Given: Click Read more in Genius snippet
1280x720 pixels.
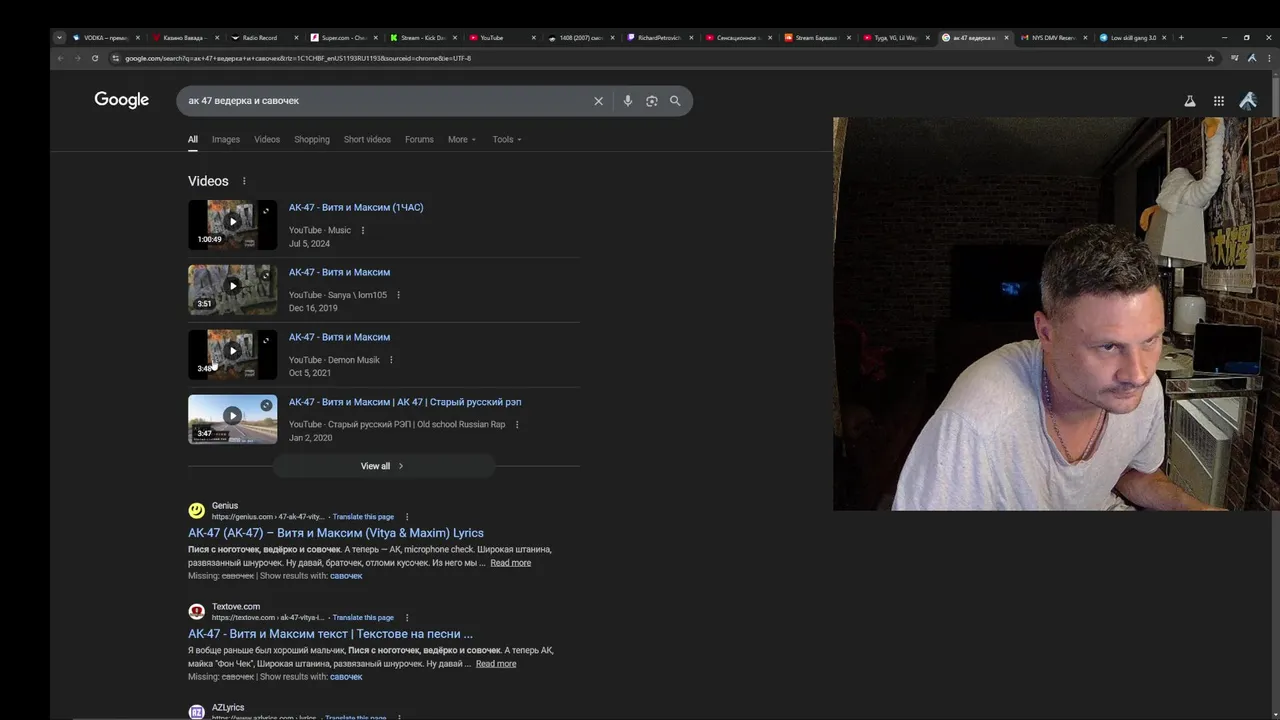Looking at the screenshot, I should (510, 563).
